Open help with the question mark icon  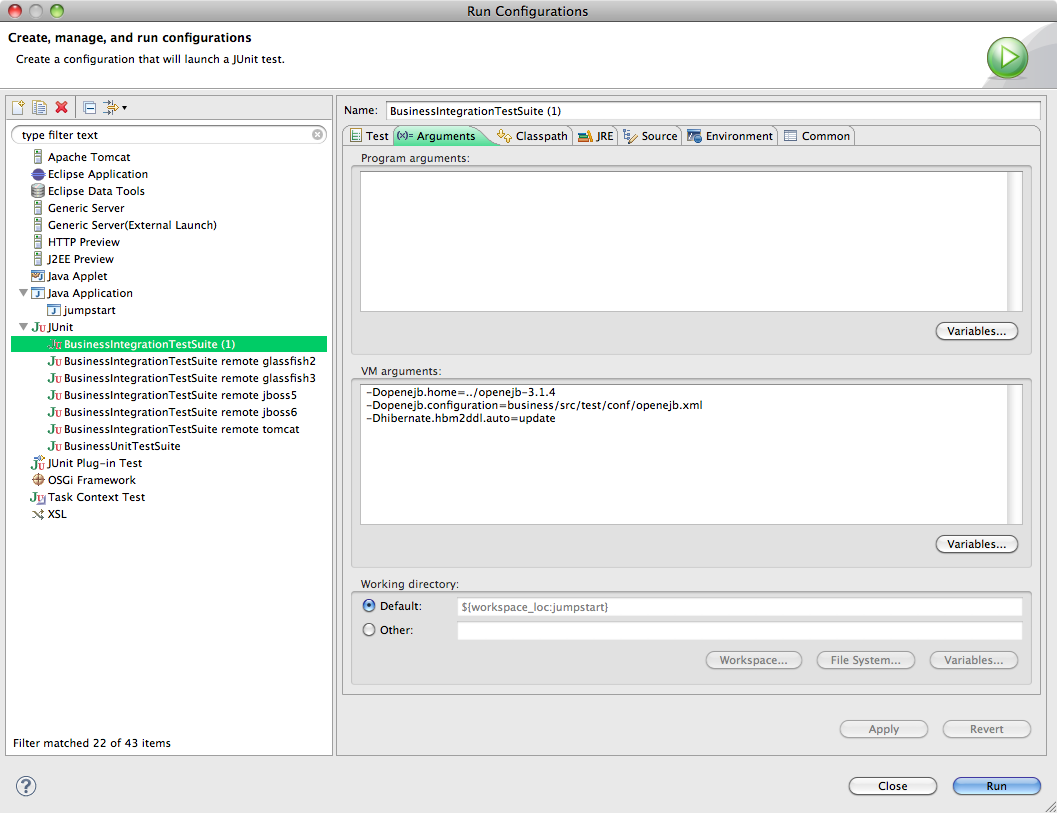click(x=26, y=786)
